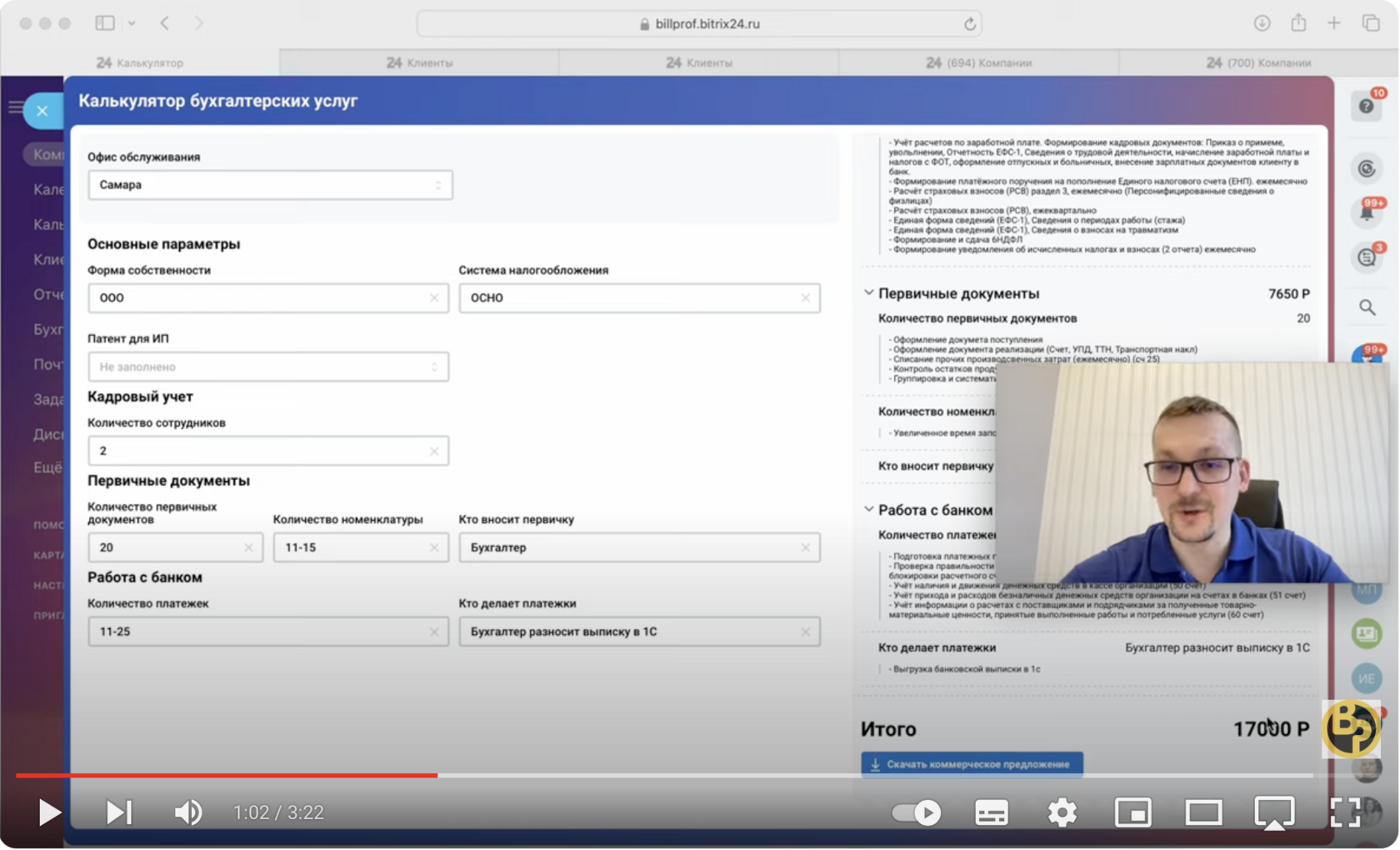This screenshot has height=850, width=1400.
Task: Clear Количество номенклатуры value 11-15
Action: (434, 548)
